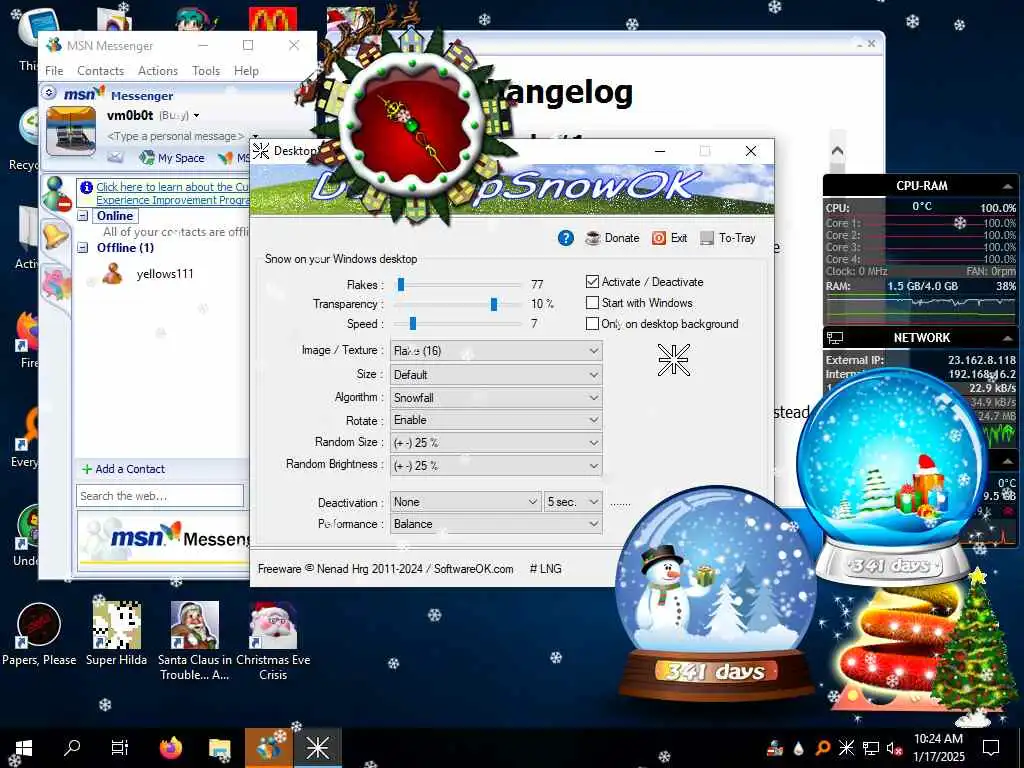Viewport: 1024px width, 768px height.
Task: Click the snowflake texture preview image
Action: 673,360
